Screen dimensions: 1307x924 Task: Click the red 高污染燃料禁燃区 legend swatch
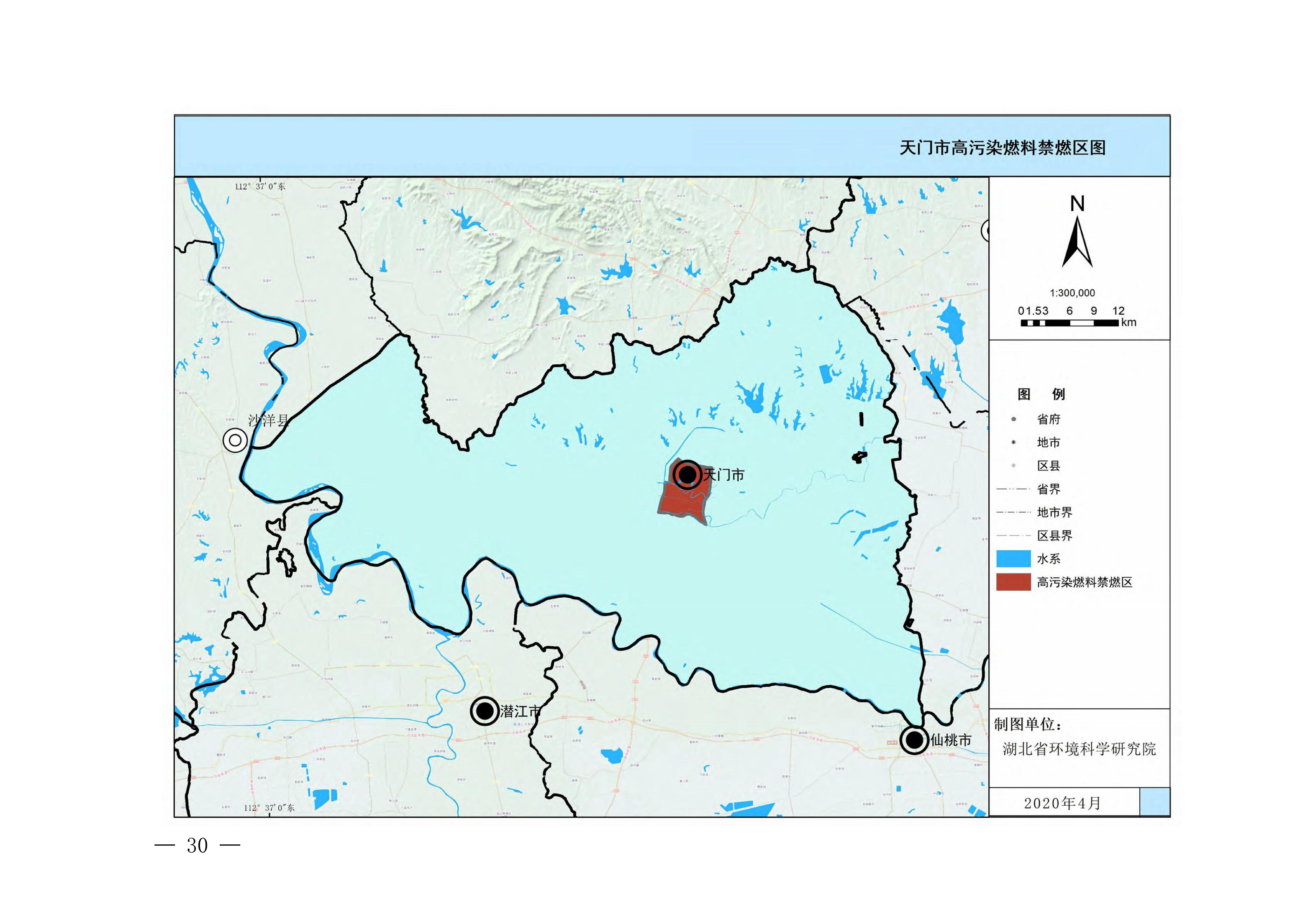1013,582
